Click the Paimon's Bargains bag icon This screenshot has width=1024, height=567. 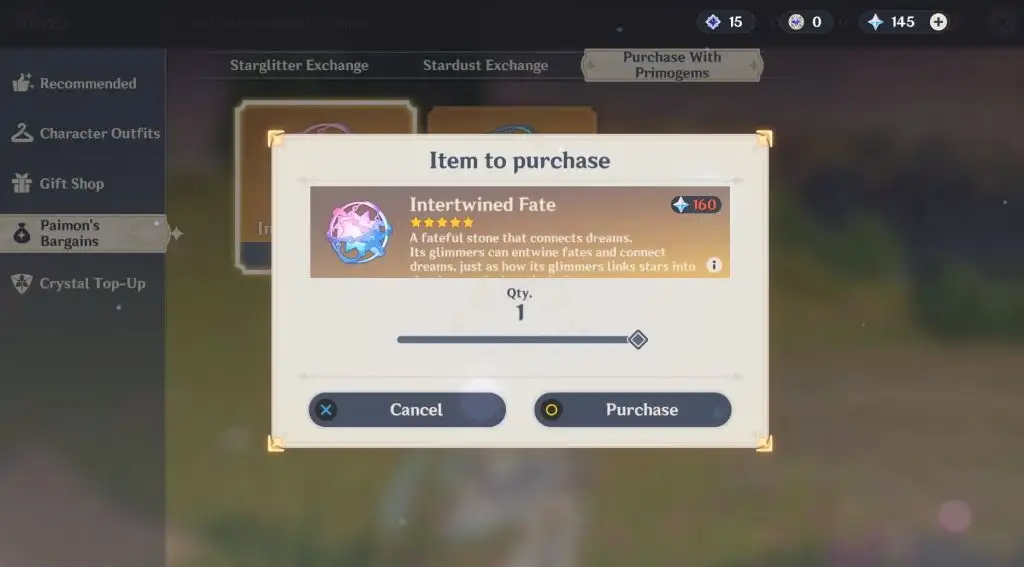(22, 233)
